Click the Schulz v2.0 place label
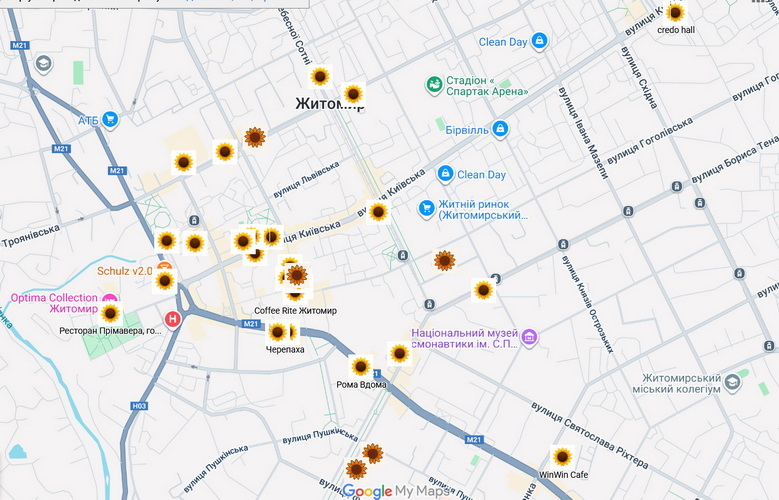This screenshot has width=779, height=500. (124, 271)
